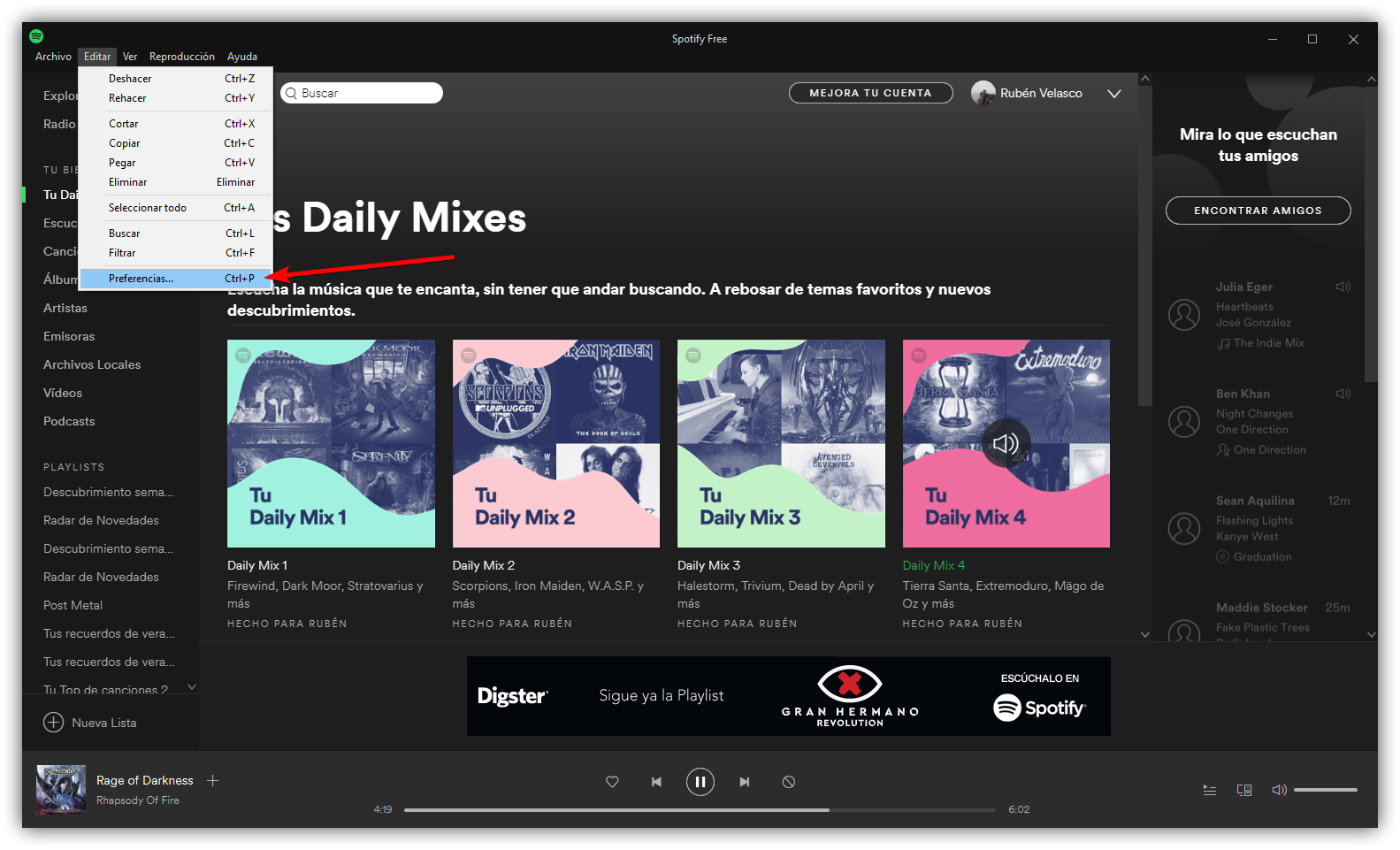Select Preferencias from Editar menu
This screenshot has height=850, width=1400.
pyautogui.click(x=175, y=279)
